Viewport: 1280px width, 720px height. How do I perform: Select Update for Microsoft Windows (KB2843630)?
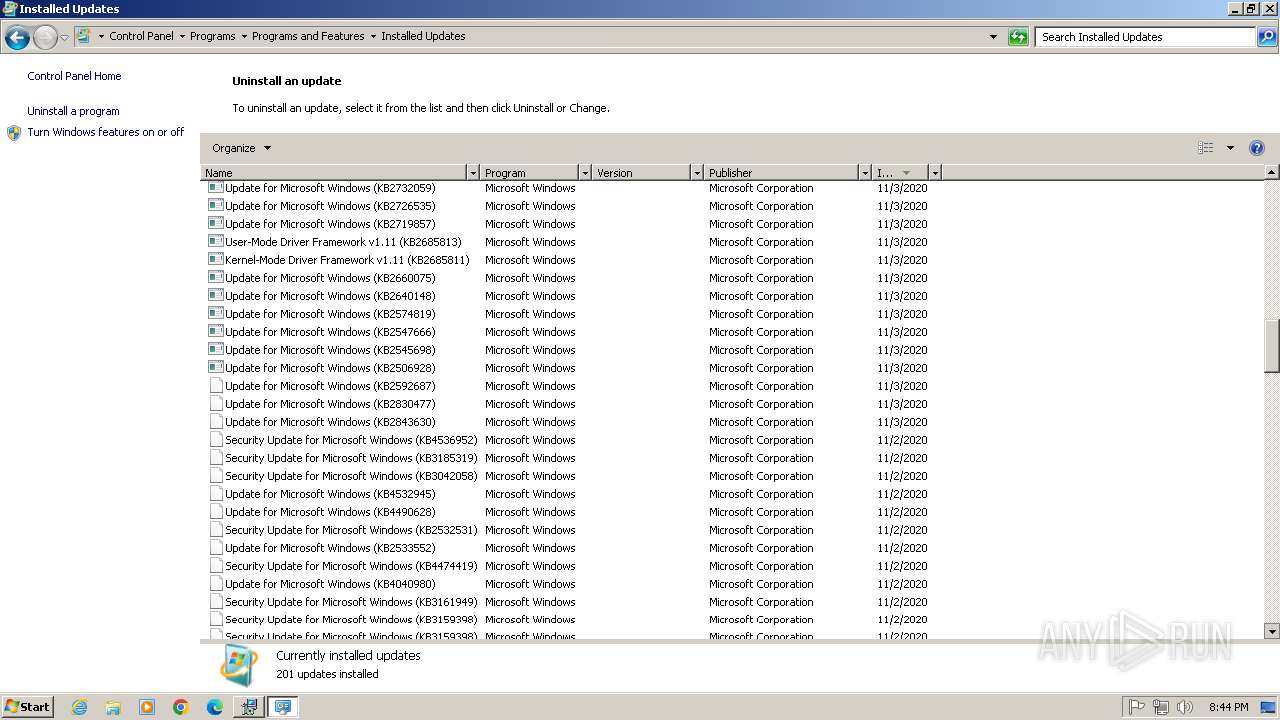pos(330,422)
